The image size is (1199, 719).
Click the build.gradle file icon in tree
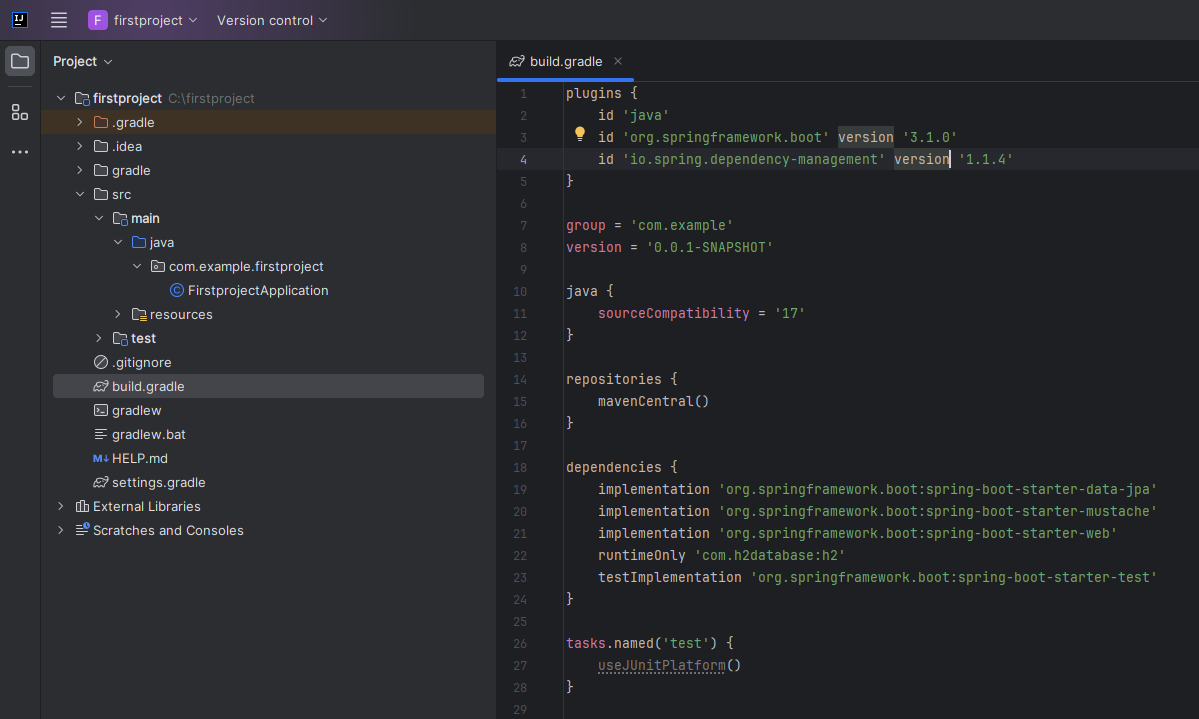click(x=101, y=386)
